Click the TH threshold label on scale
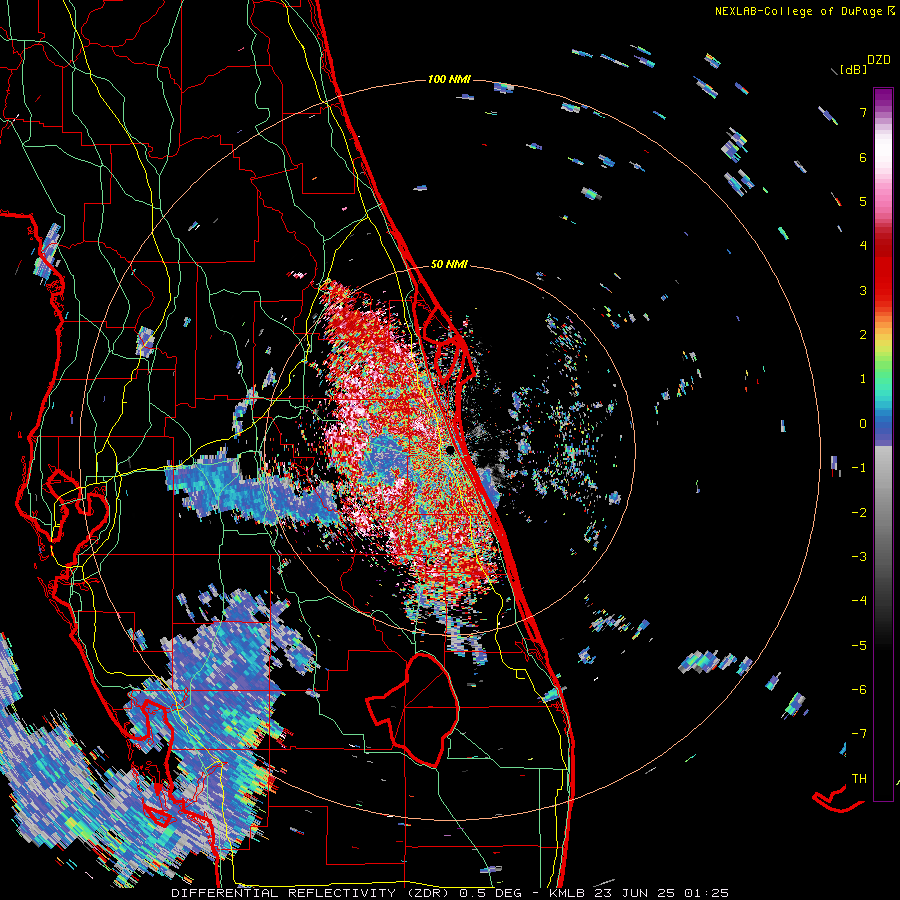The width and height of the screenshot is (900, 900). coord(859,778)
